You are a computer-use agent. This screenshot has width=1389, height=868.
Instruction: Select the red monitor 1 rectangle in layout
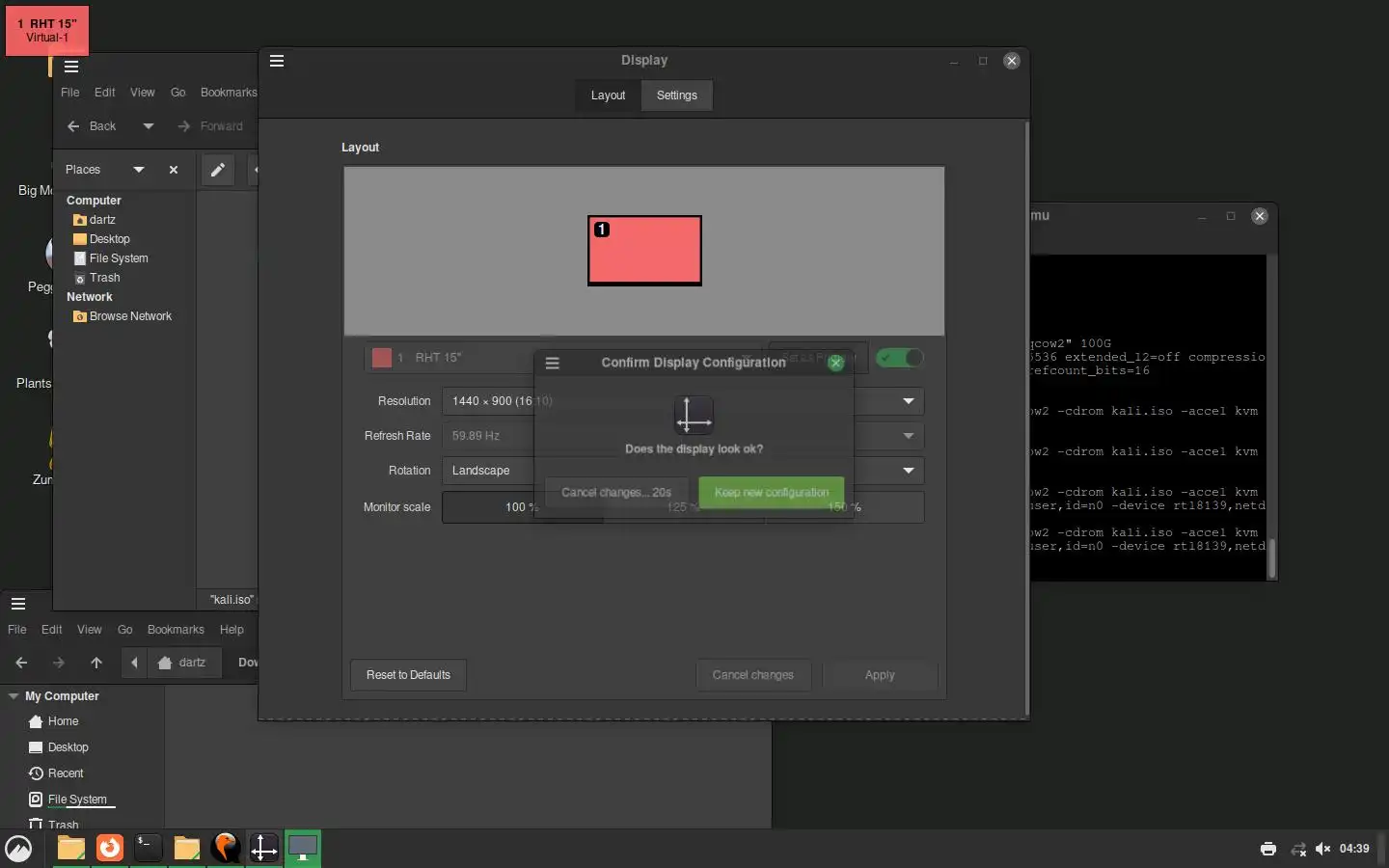click(644, 251)
